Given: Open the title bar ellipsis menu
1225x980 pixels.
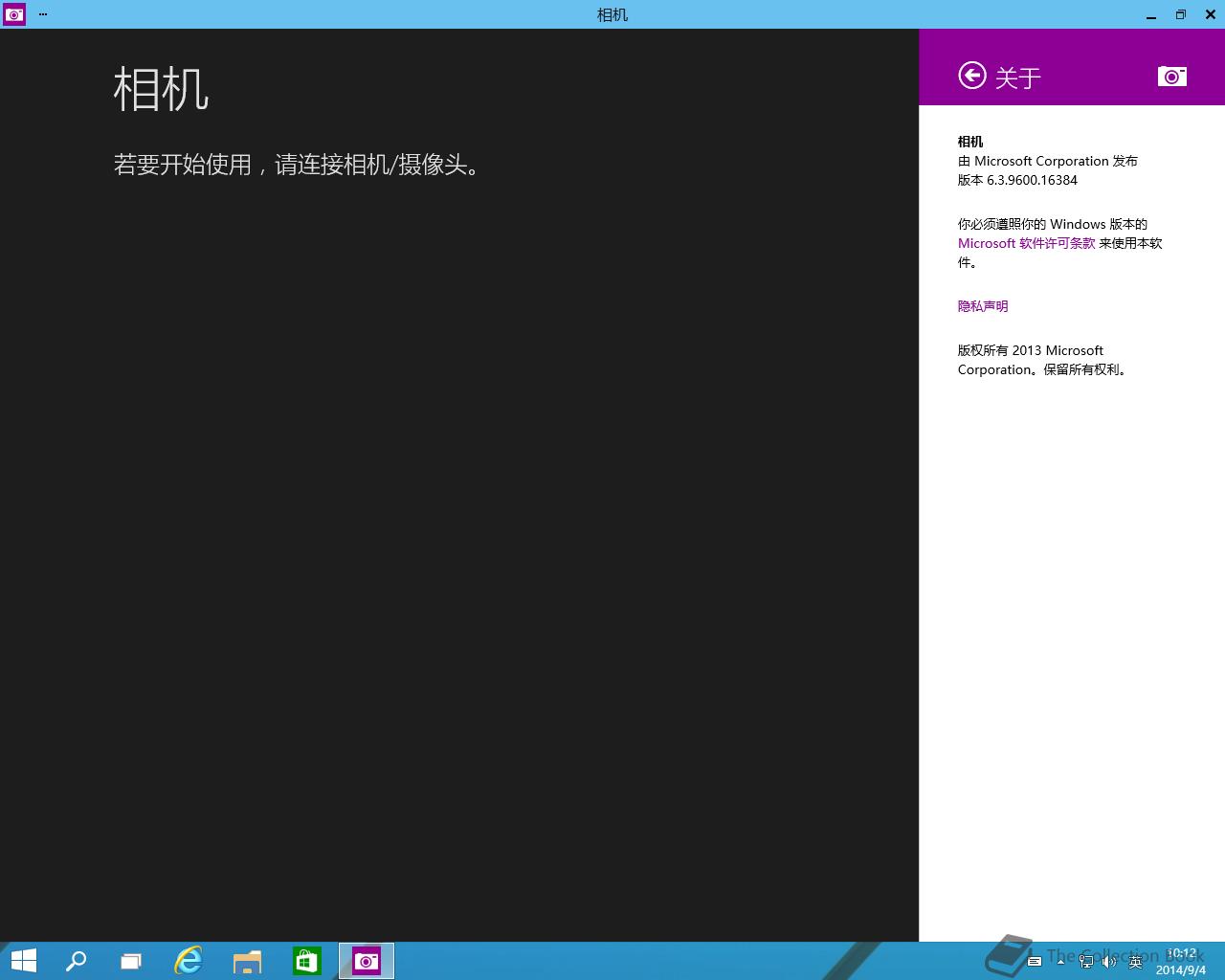Looking at the screenshot, I should tap(43, 14).
